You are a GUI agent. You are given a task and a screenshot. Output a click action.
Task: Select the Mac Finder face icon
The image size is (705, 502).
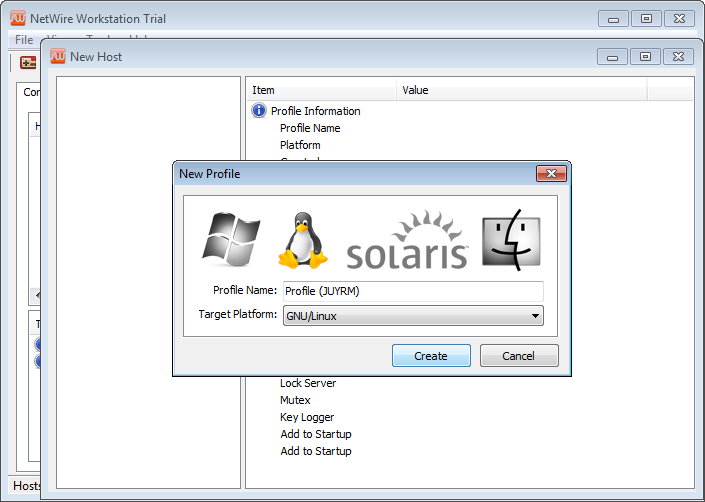[511, 240]
